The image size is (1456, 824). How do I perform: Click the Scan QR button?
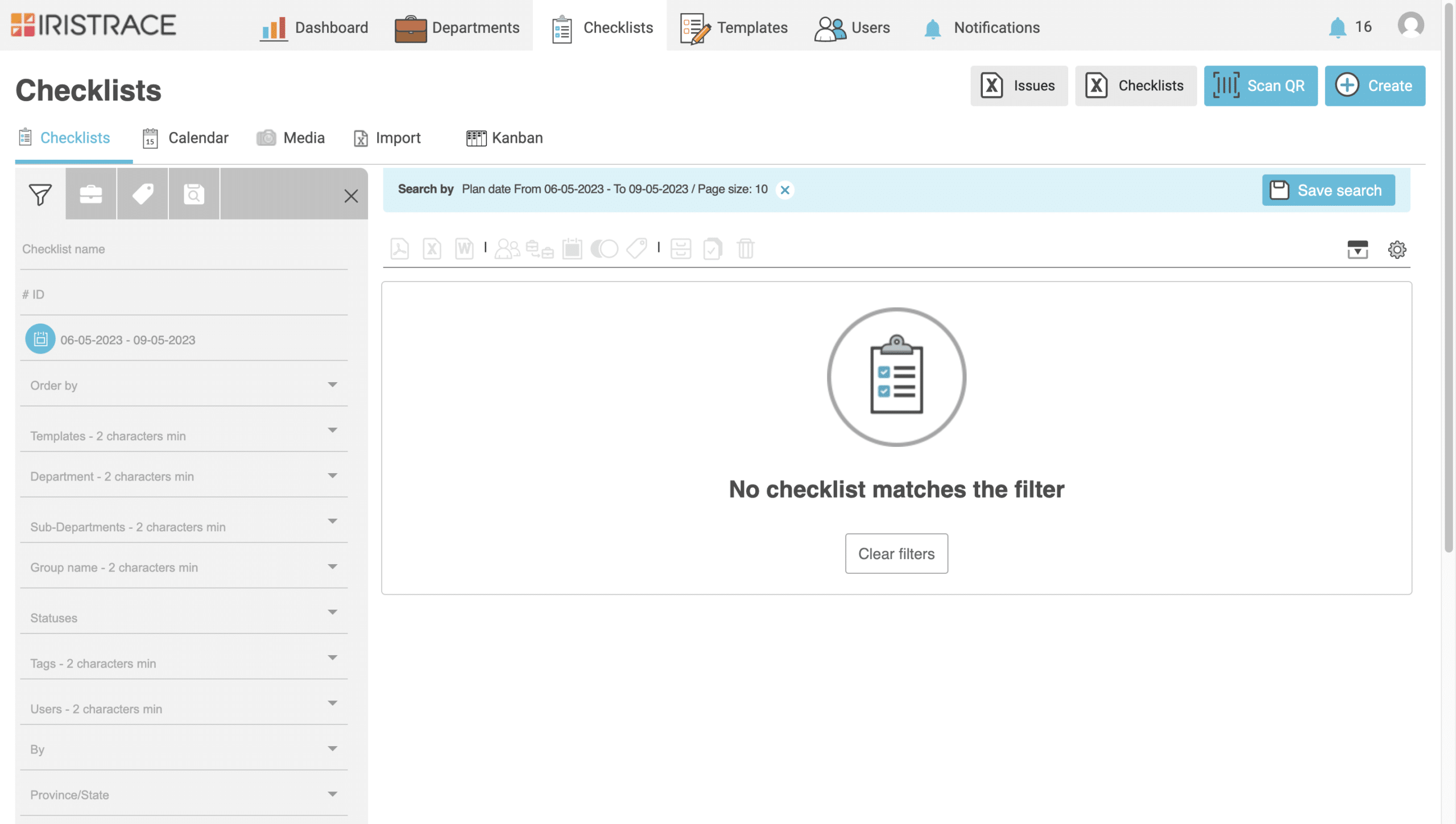[1261, 86]
